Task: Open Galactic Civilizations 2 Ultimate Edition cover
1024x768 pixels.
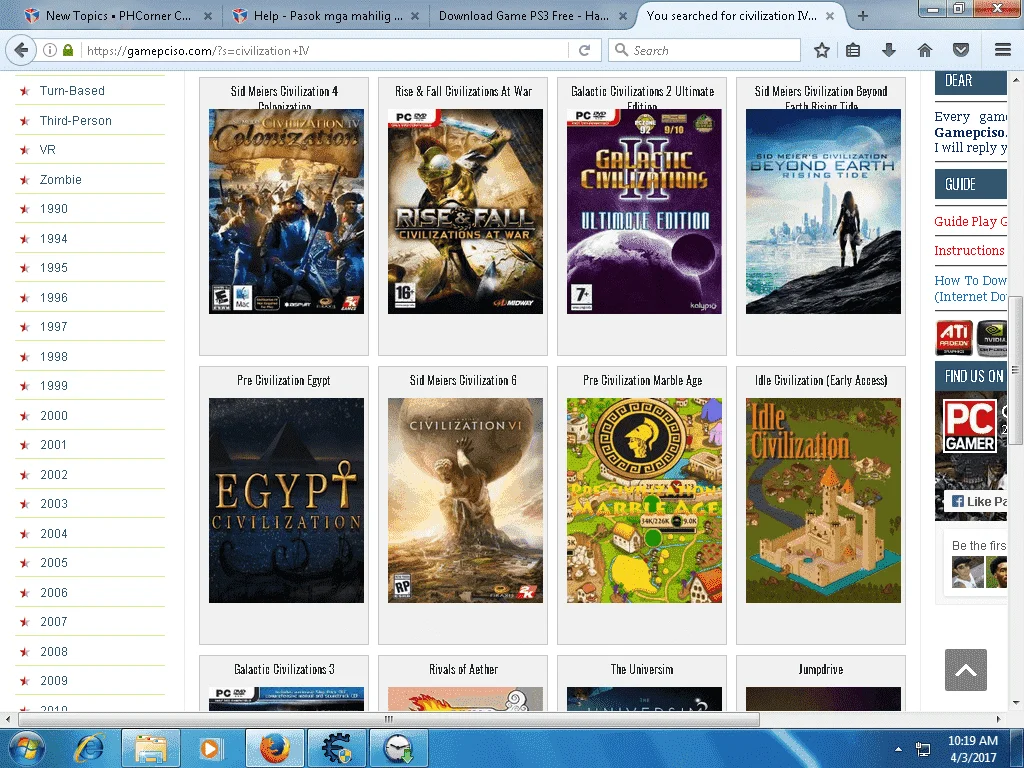Action: (x=644, y=212)
